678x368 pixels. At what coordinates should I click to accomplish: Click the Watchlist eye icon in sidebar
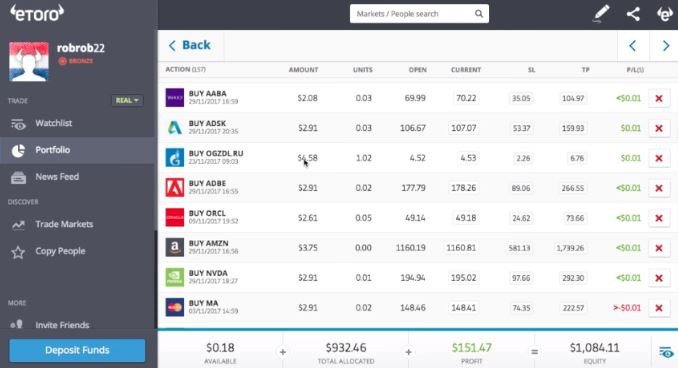pyautogui.click(x=18, y=124)
